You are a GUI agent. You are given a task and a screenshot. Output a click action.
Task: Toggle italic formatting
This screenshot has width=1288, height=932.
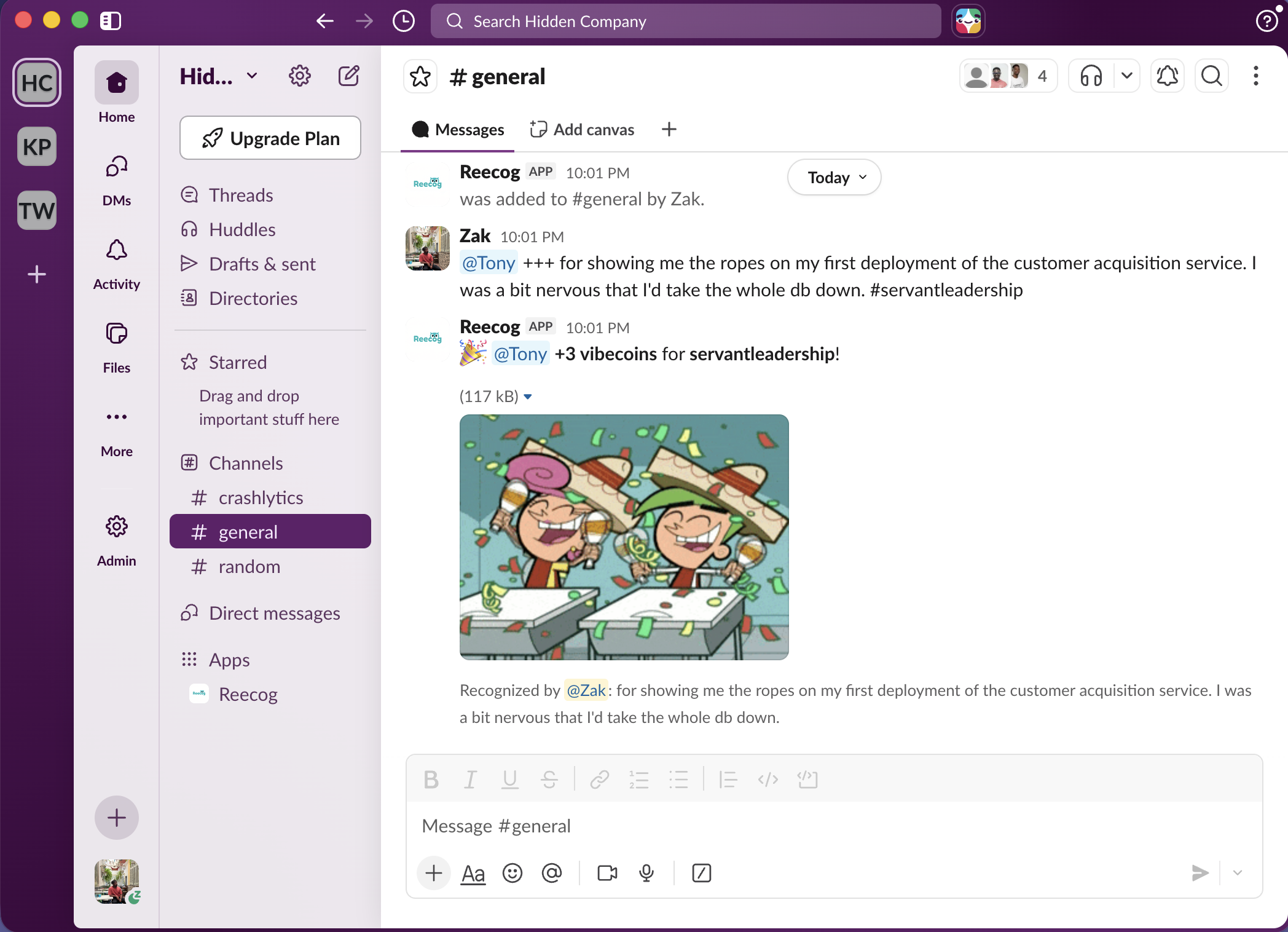pyautogui.click(x=471, y=780)
